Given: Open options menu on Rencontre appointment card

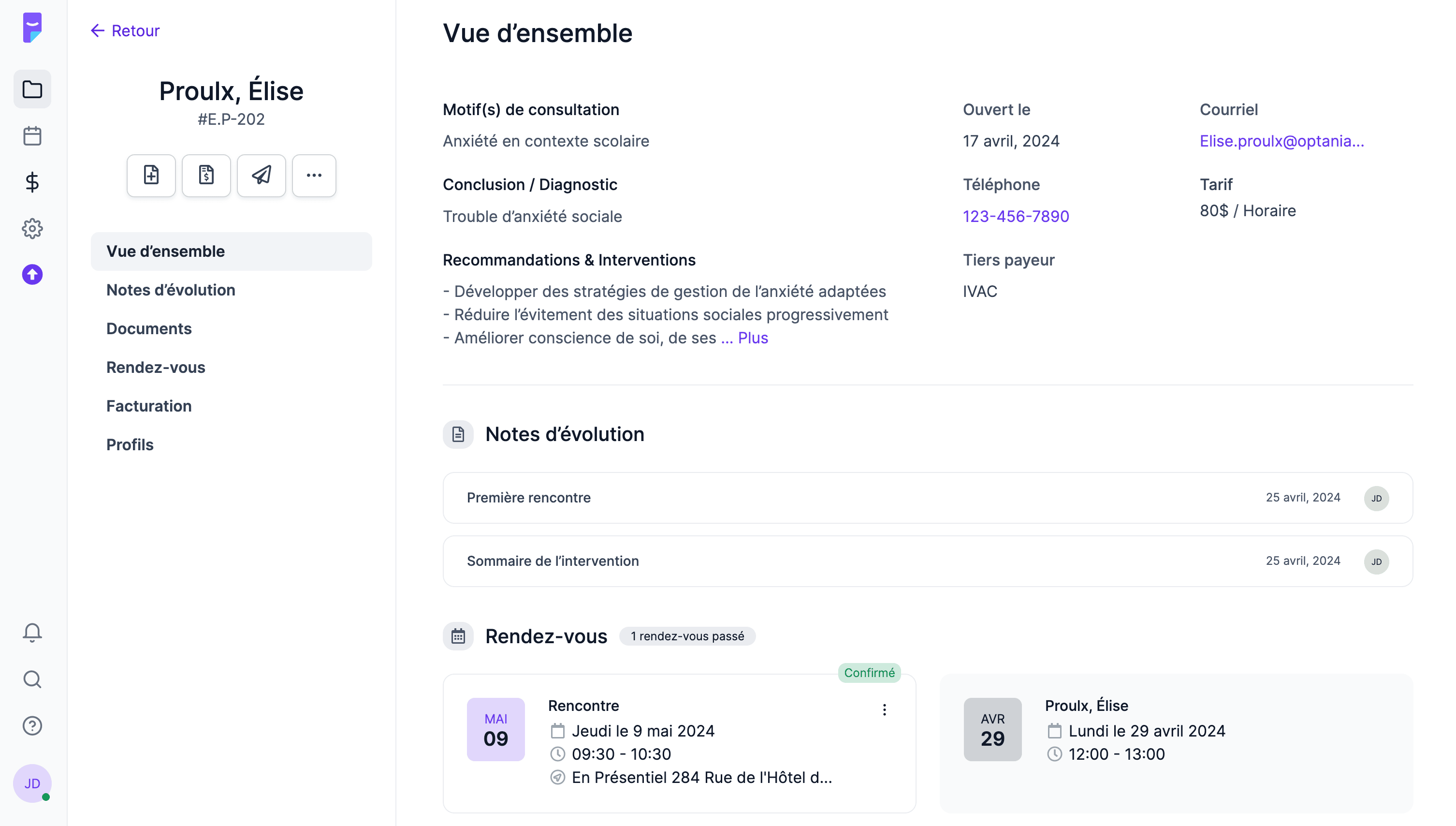Looking at the screenshot, I should tap(884, 709).
